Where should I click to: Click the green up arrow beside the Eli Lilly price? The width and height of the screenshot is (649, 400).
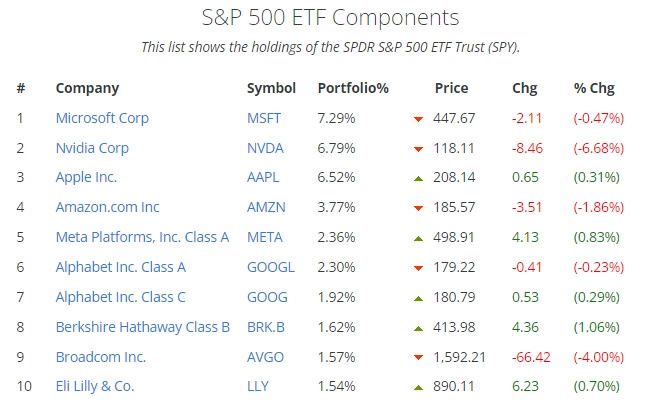point(418,387)
